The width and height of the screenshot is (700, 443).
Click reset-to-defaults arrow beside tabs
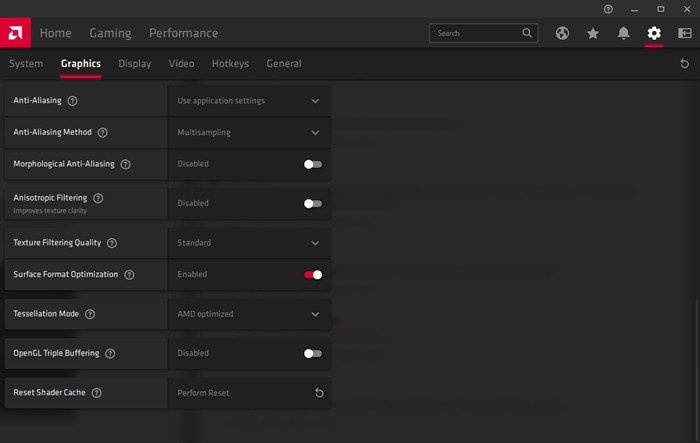(684, 63)
